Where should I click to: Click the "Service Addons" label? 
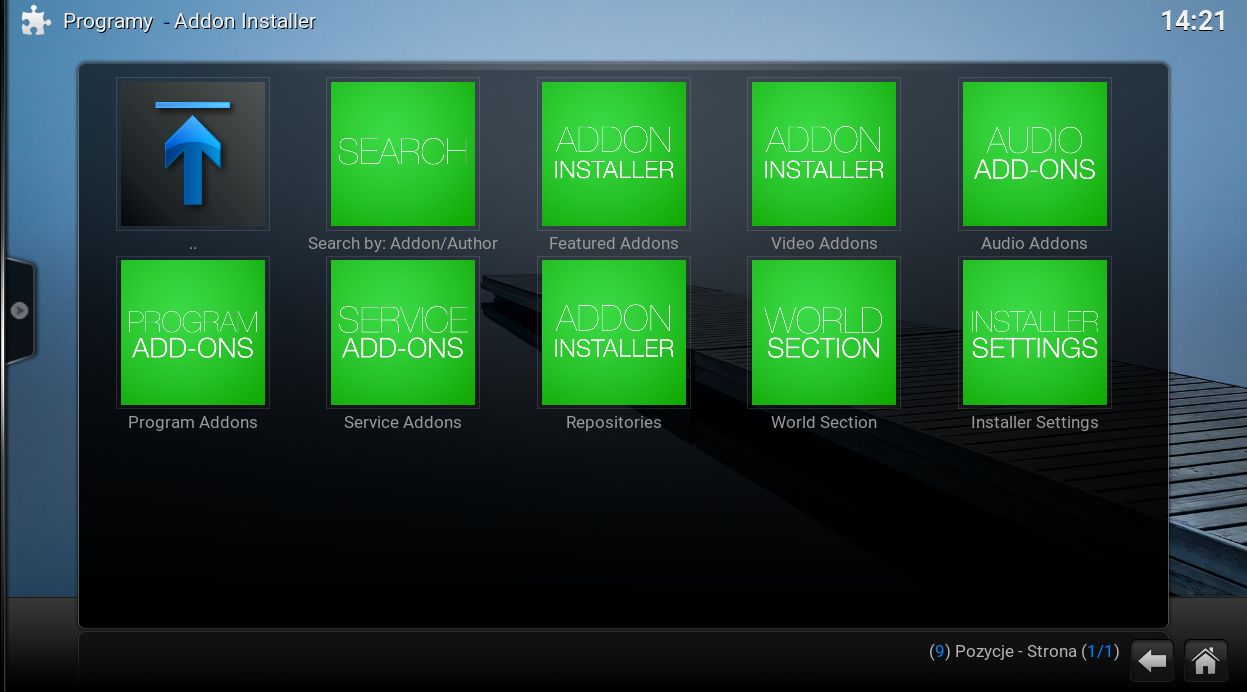coord(403,422)
